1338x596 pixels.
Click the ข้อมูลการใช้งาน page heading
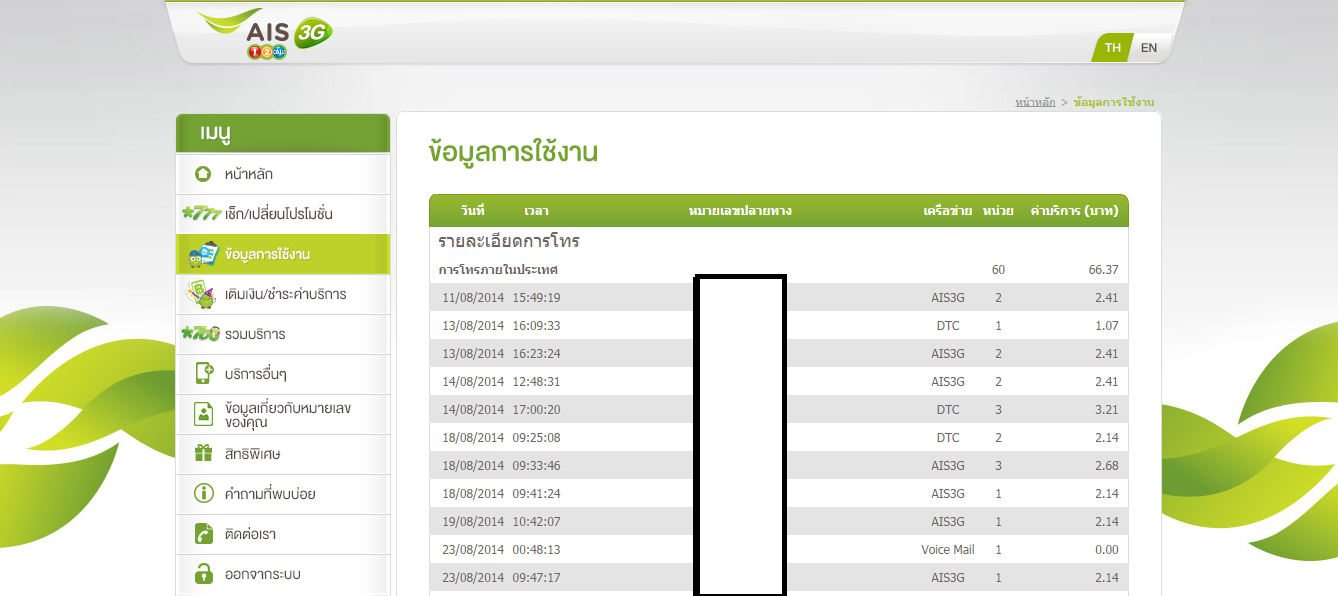pyautogui.click(x=513, y=153)
